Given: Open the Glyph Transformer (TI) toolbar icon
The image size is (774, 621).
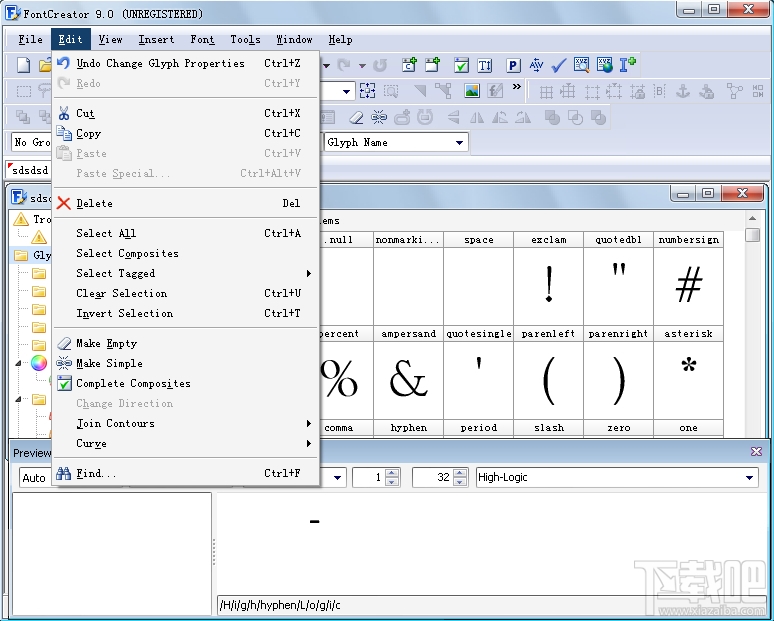Looking at the screenshot, I should point(485,65).
